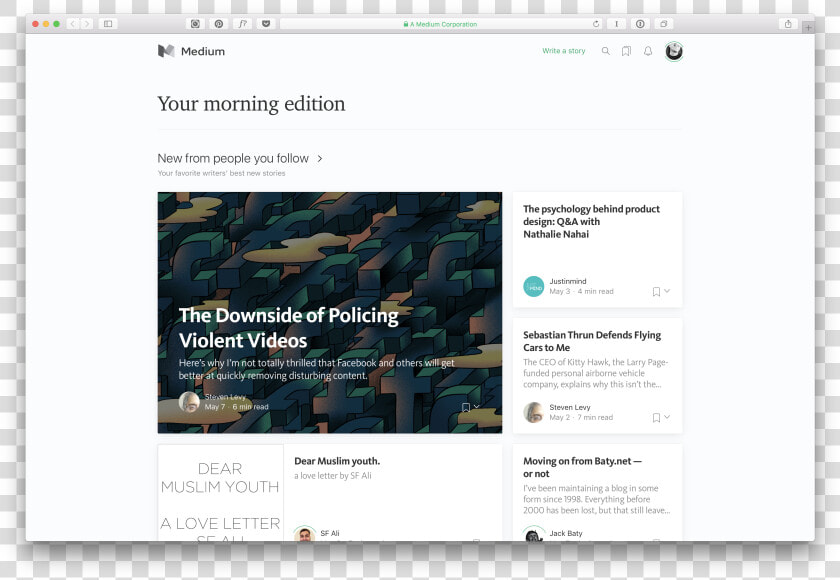Open The Downside of Policing Violent Videos
This screenshot has height=580, width=840.
[289, 328]
